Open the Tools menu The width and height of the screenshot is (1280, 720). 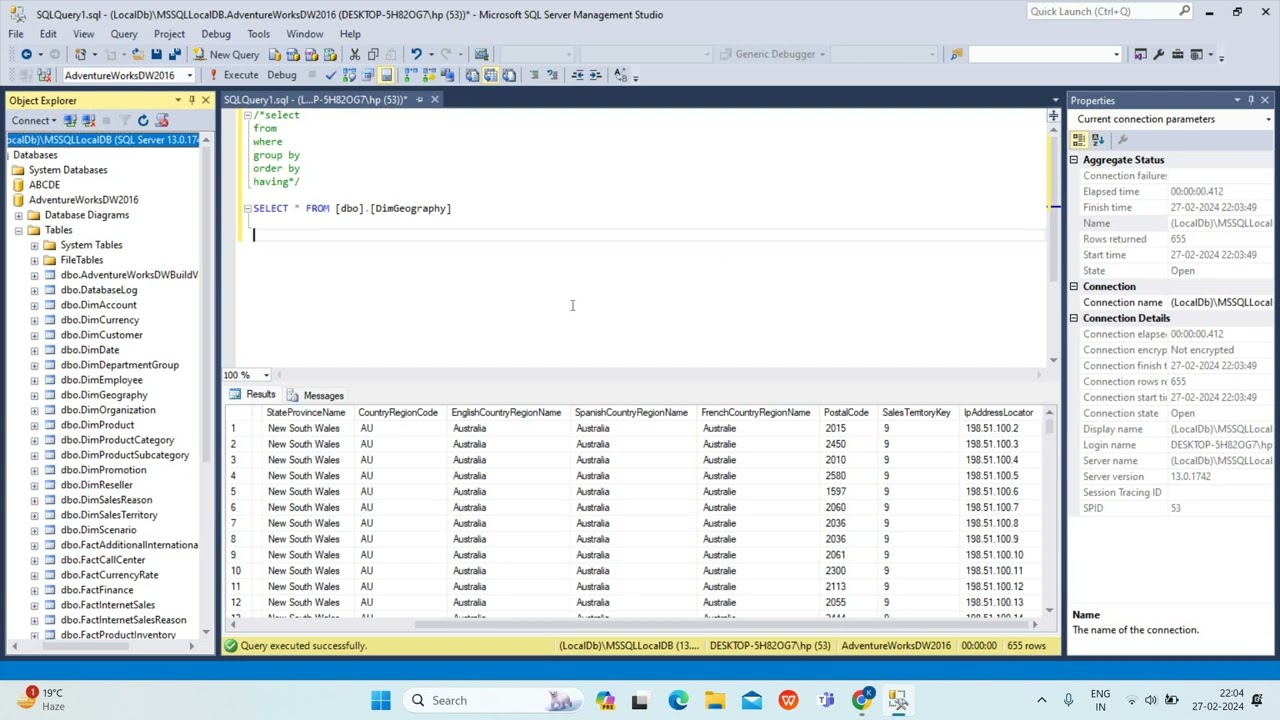click(x=258, y=34)
